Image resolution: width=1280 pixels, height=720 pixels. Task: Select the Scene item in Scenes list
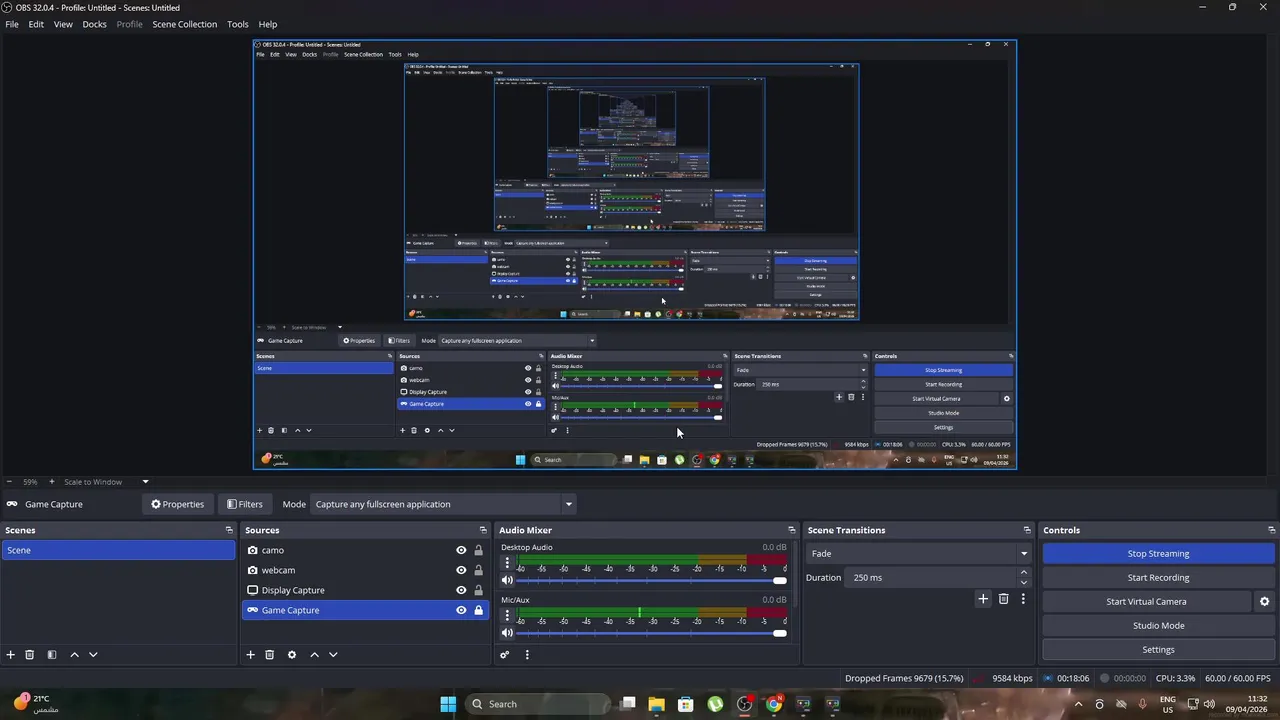(x=118, y=550)
